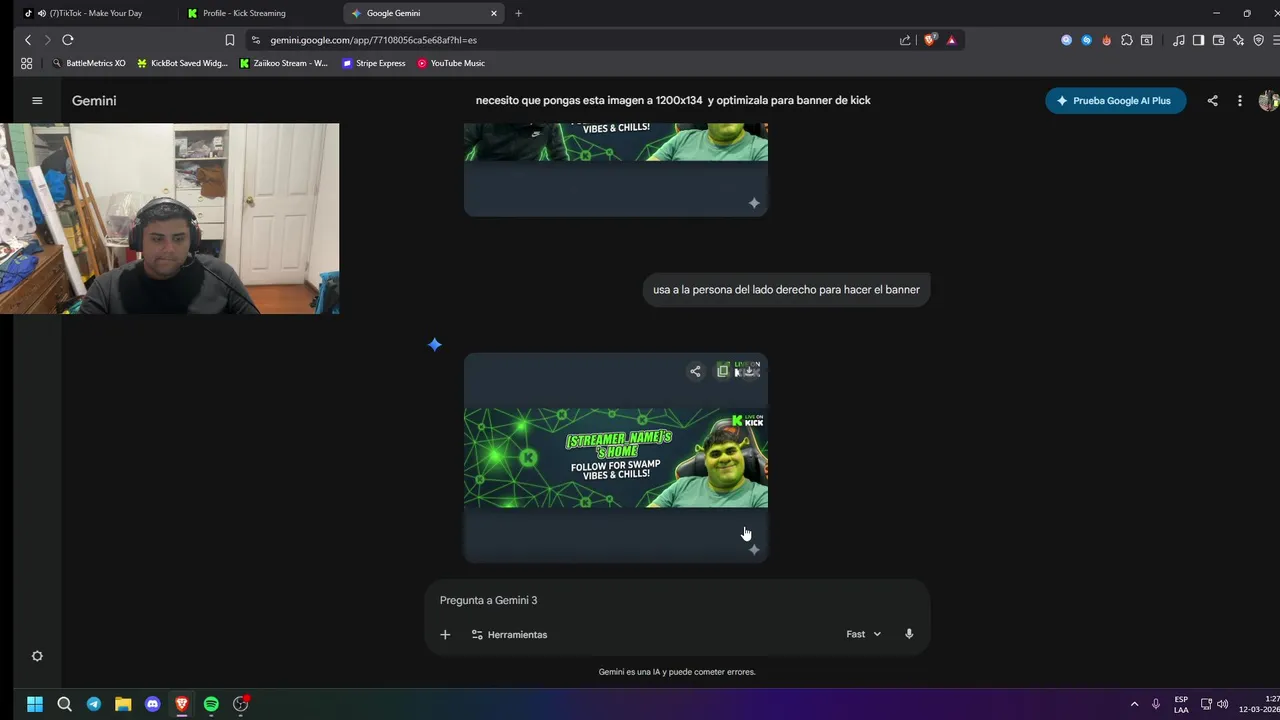Screen dimensions: 1280x720
Task: Open a new browser tab
Action: coord(518,13)
